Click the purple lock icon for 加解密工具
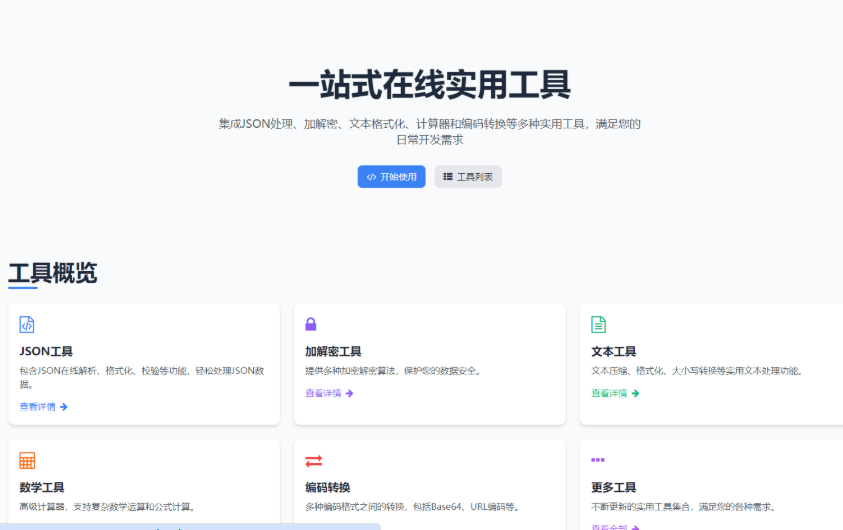843x530 pixels. [x=311, y=325]
